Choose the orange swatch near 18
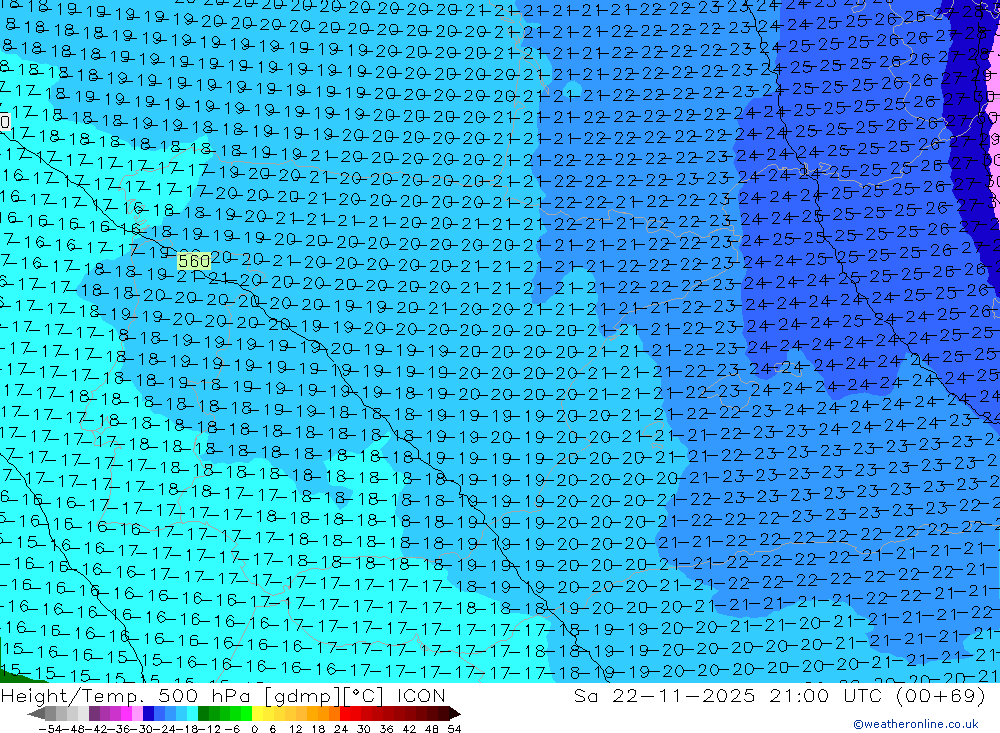The image size is (1000, 733). pos(323,714)
